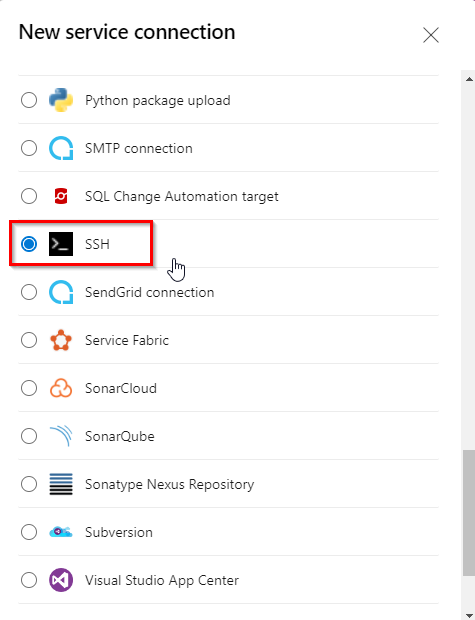This screenshot has height=620, width=475.
Task: Select the Python package upload radio button
Action: [29, 100]
